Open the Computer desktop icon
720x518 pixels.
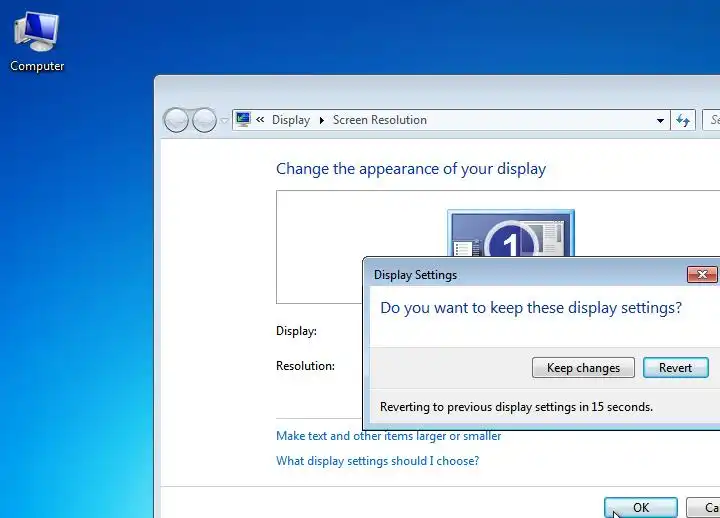click(37, 41)
